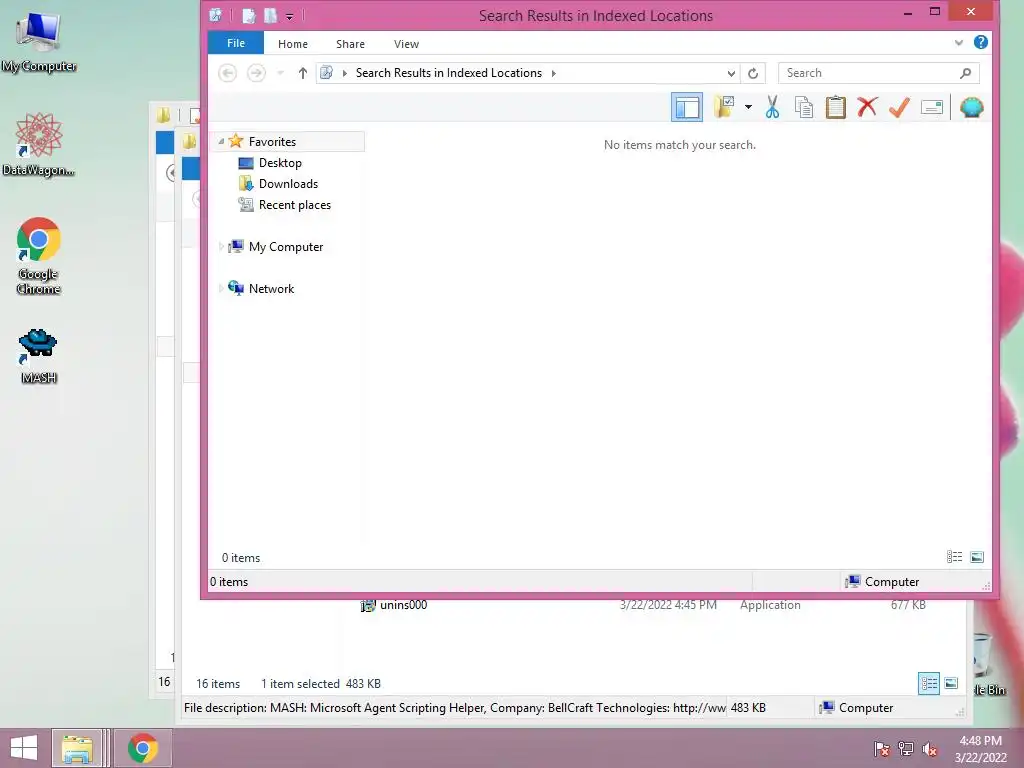
Task: Select Network in navigation pane
Action: tap(271, 289)
